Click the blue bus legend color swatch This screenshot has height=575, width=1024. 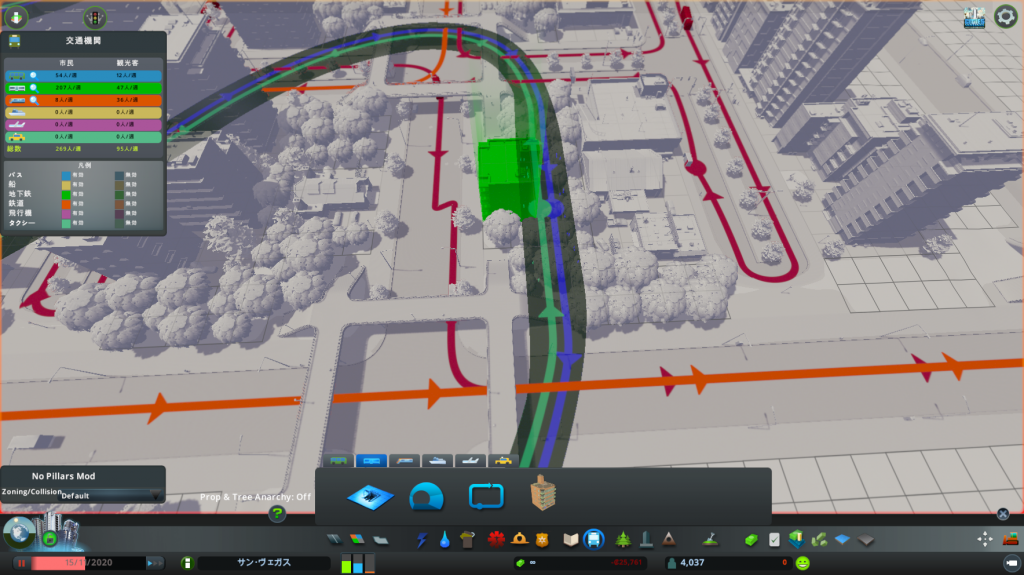pos(65,175)
